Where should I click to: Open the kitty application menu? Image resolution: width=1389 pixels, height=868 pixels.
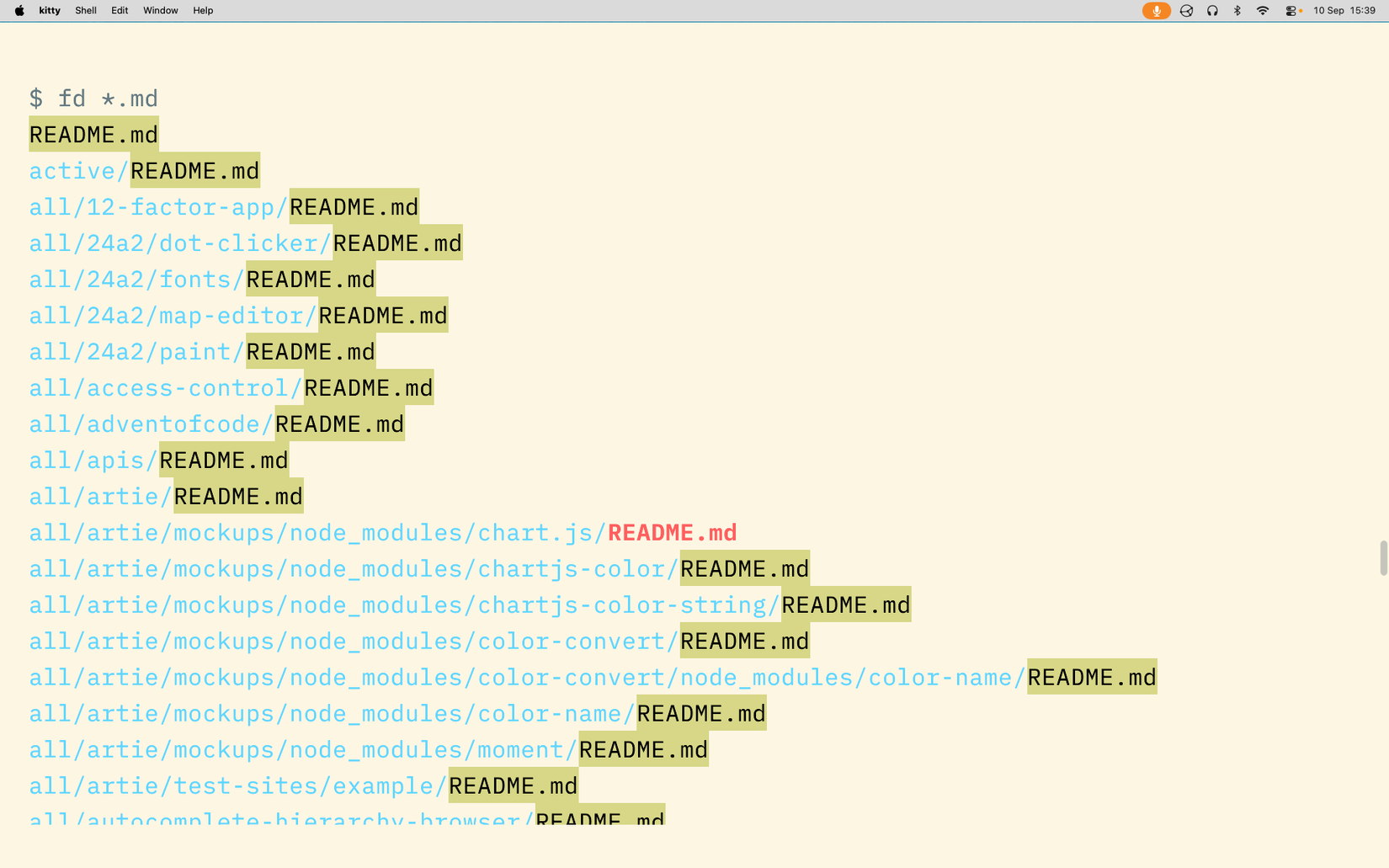tap(50, 10)
